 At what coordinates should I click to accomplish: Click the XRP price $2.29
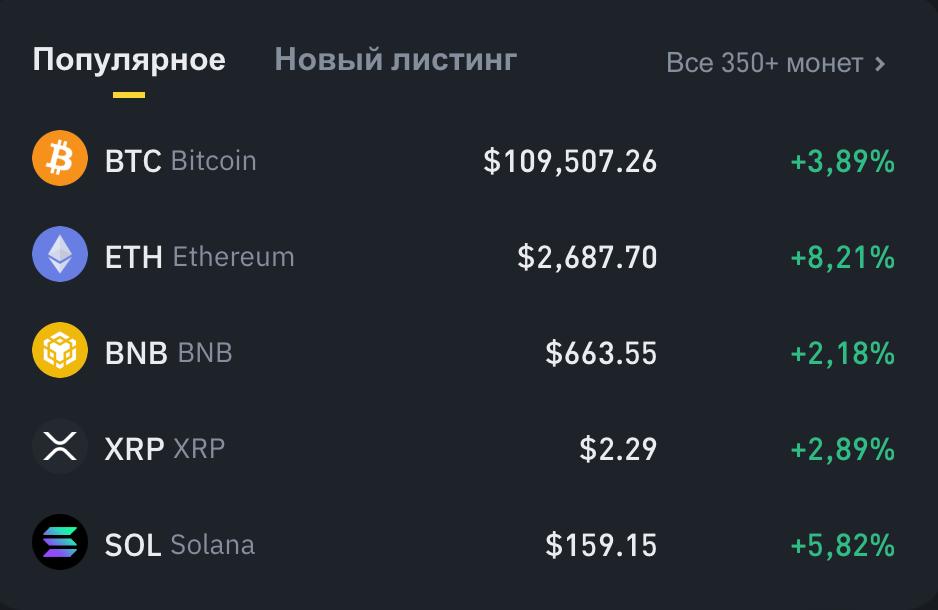click(x=618, y=449)
